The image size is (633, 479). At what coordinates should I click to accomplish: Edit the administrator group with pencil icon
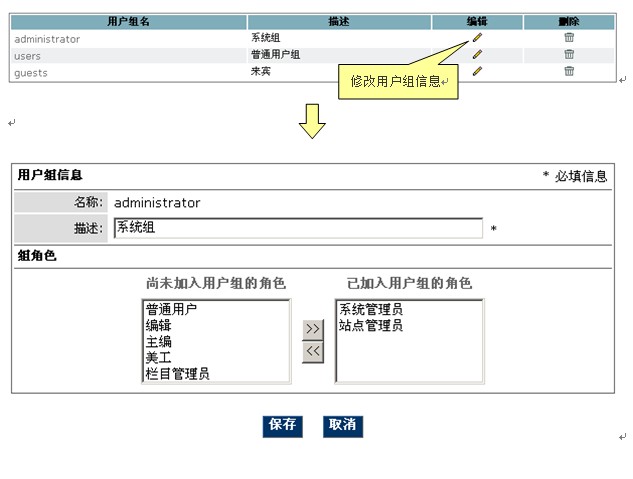(x=477, y=38)
